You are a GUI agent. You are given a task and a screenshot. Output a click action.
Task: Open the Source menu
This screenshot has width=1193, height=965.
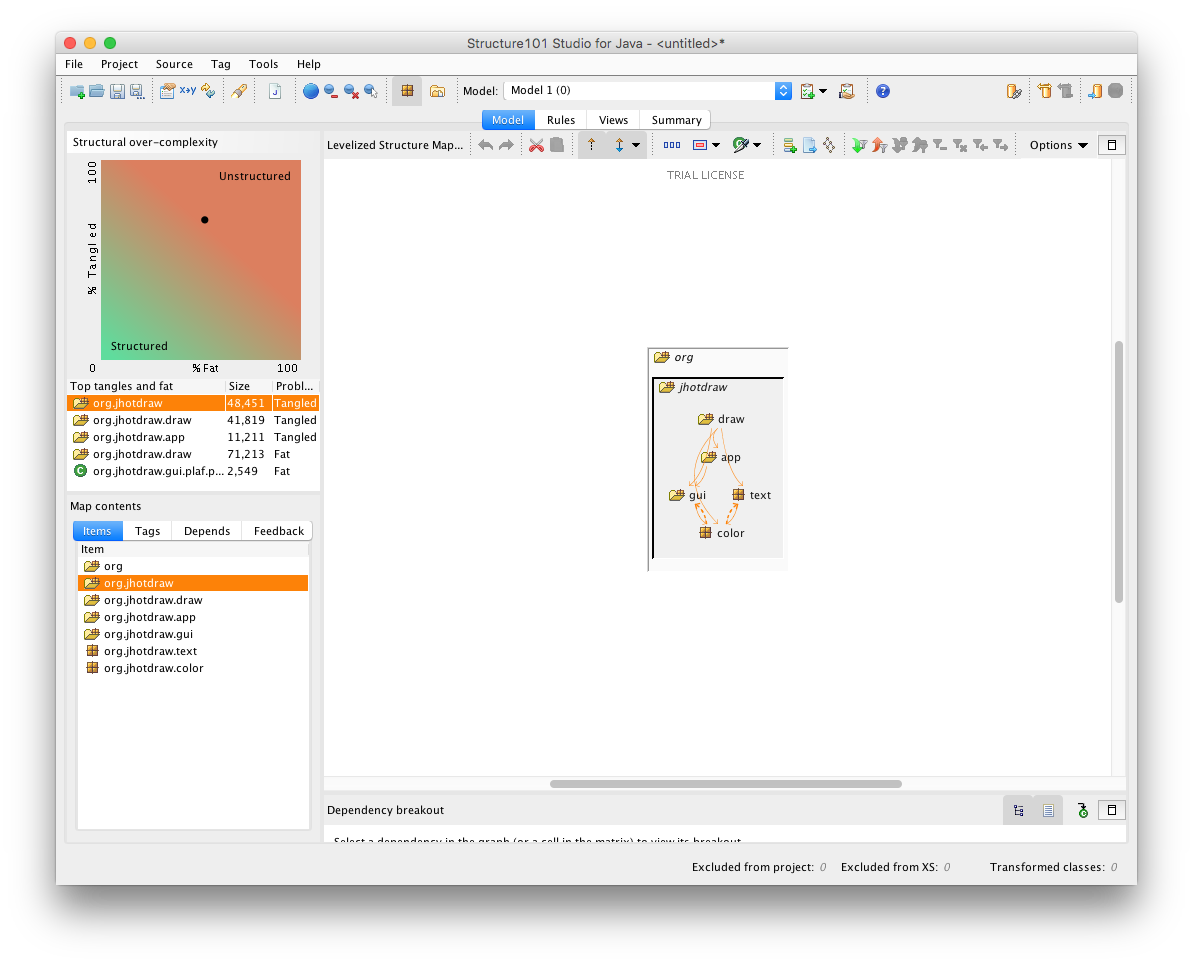[174, 64]
